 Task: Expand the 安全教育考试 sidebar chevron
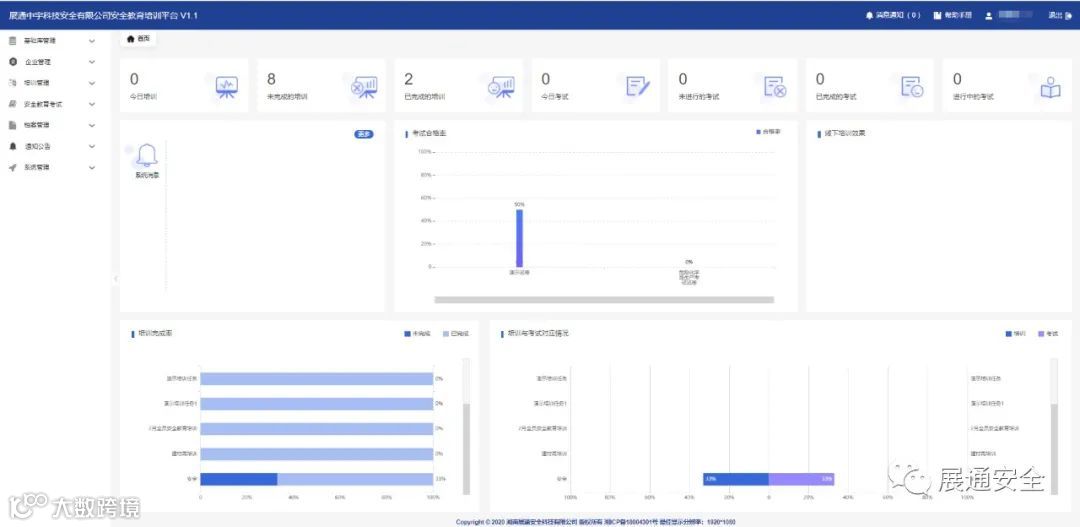pos(92,104)
